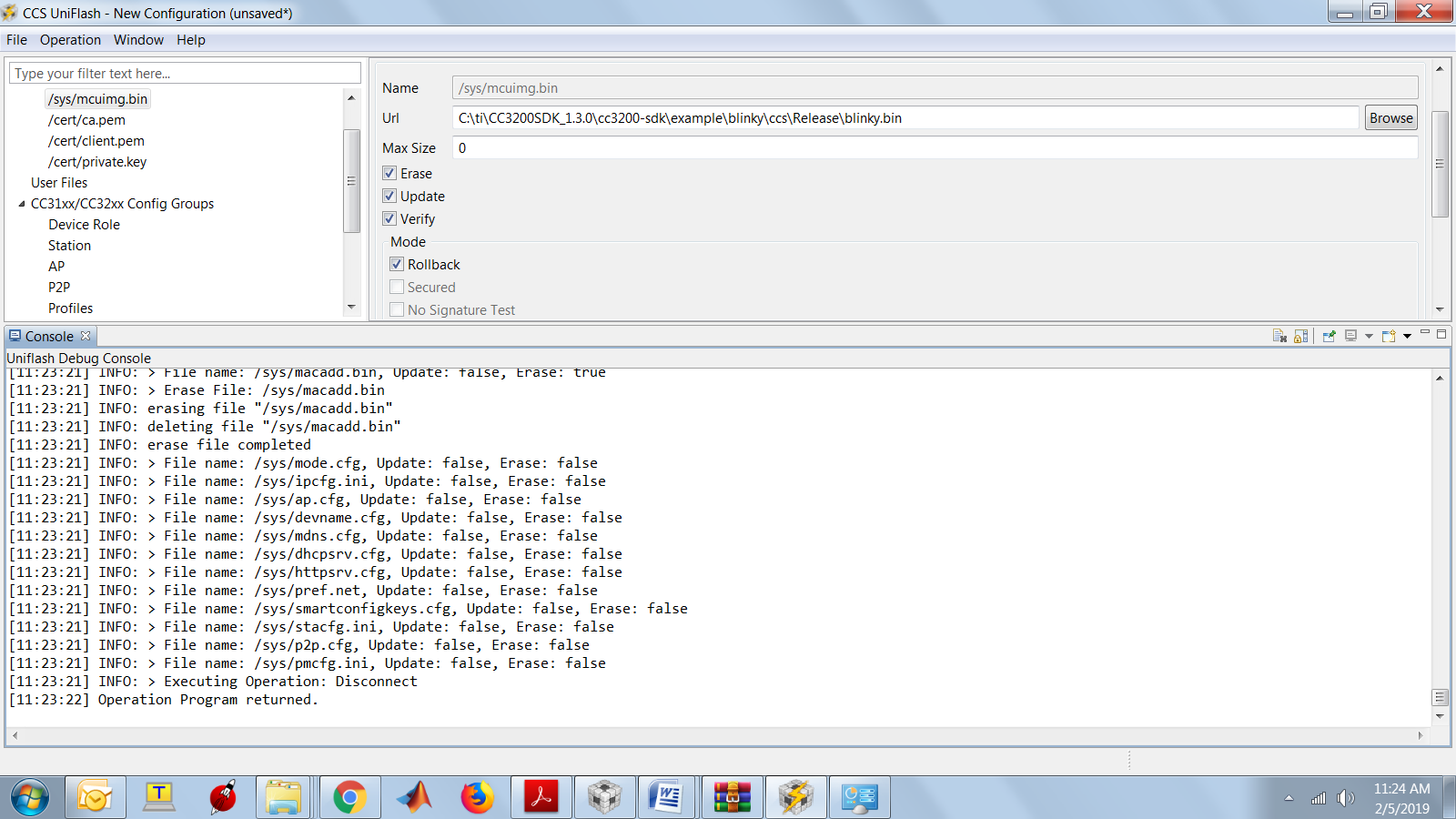The image size is (1456, 819).
Task: Click the console horizontal scroll-right arrow
Action: click(x=1421, y=735)
